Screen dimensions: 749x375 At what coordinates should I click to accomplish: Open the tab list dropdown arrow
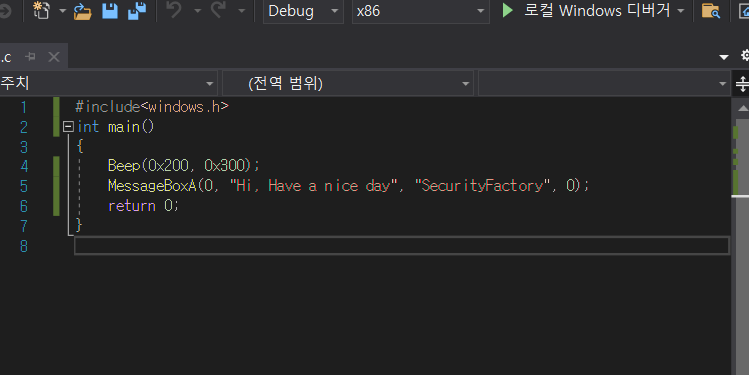(x=724, y=57)
